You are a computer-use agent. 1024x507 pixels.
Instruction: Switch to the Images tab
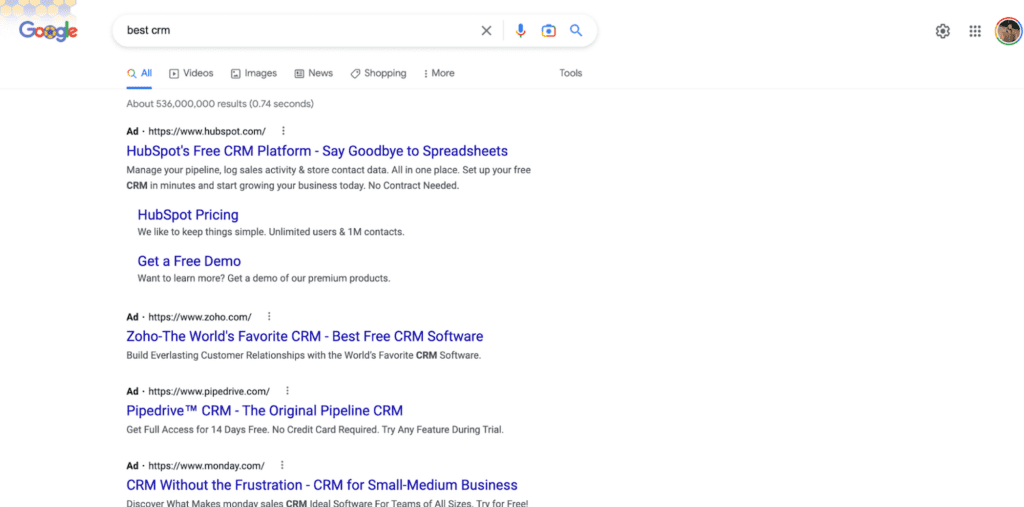(x=254, y=73)
